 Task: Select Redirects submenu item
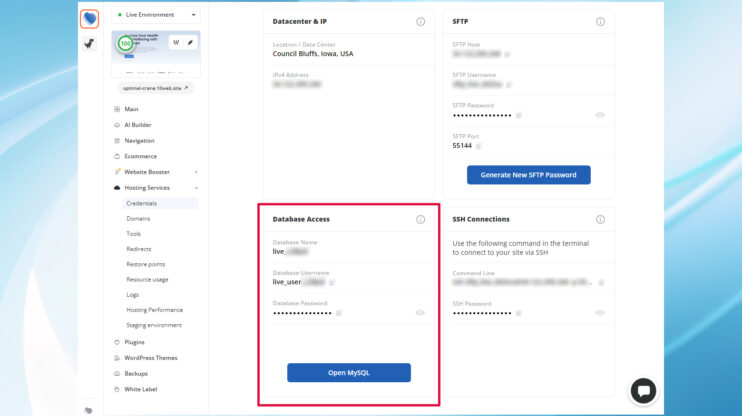tap(139, 249)
